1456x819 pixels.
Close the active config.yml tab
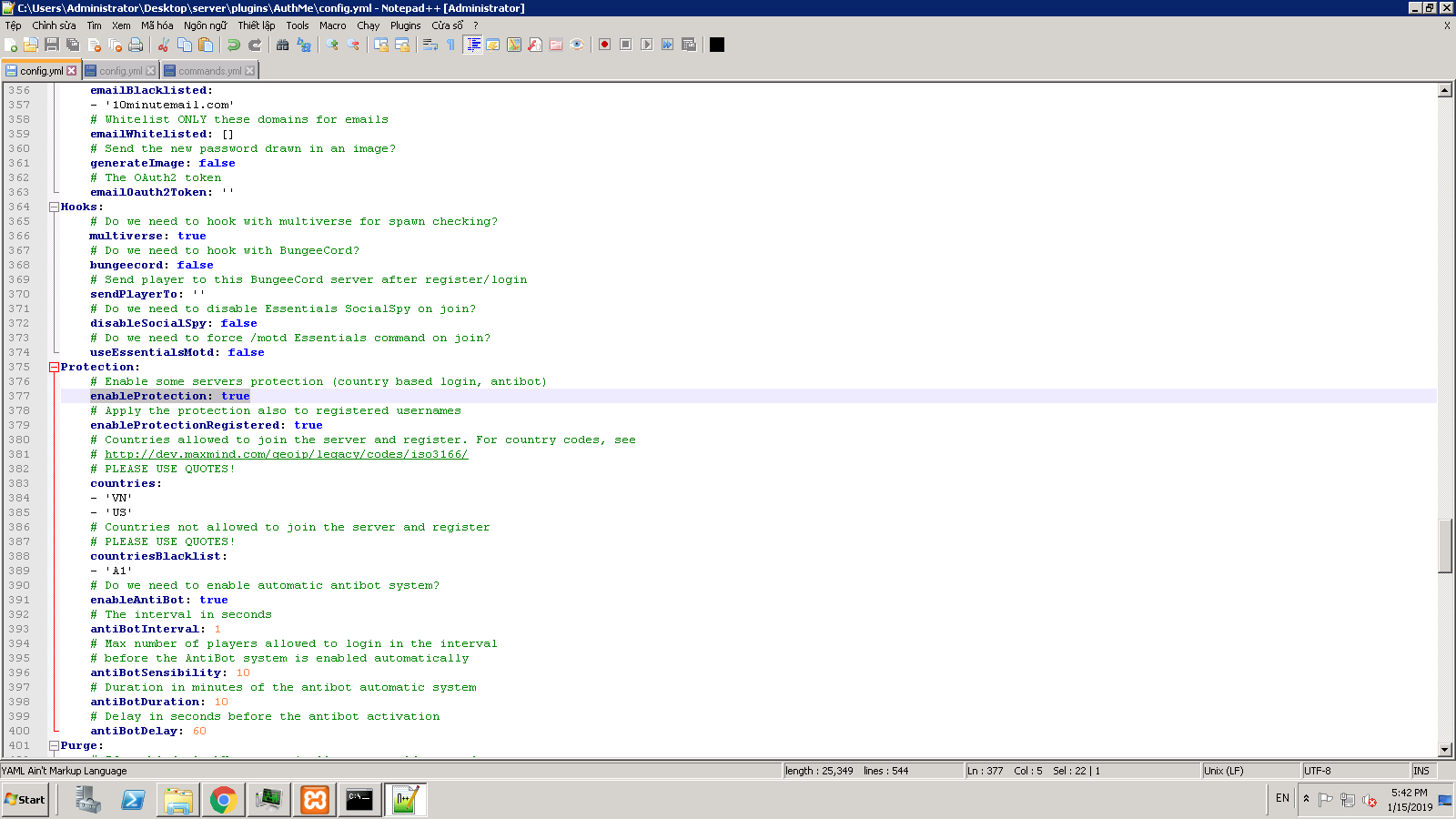72,70
